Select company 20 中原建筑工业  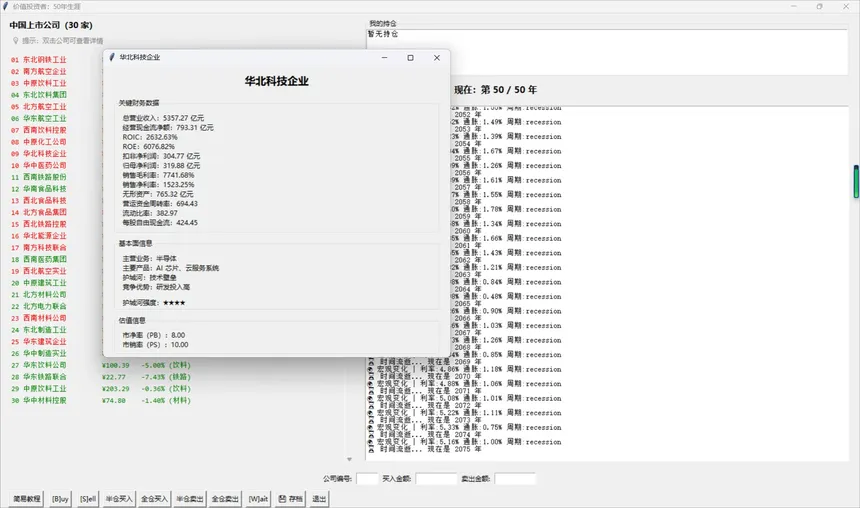point(39,283)
